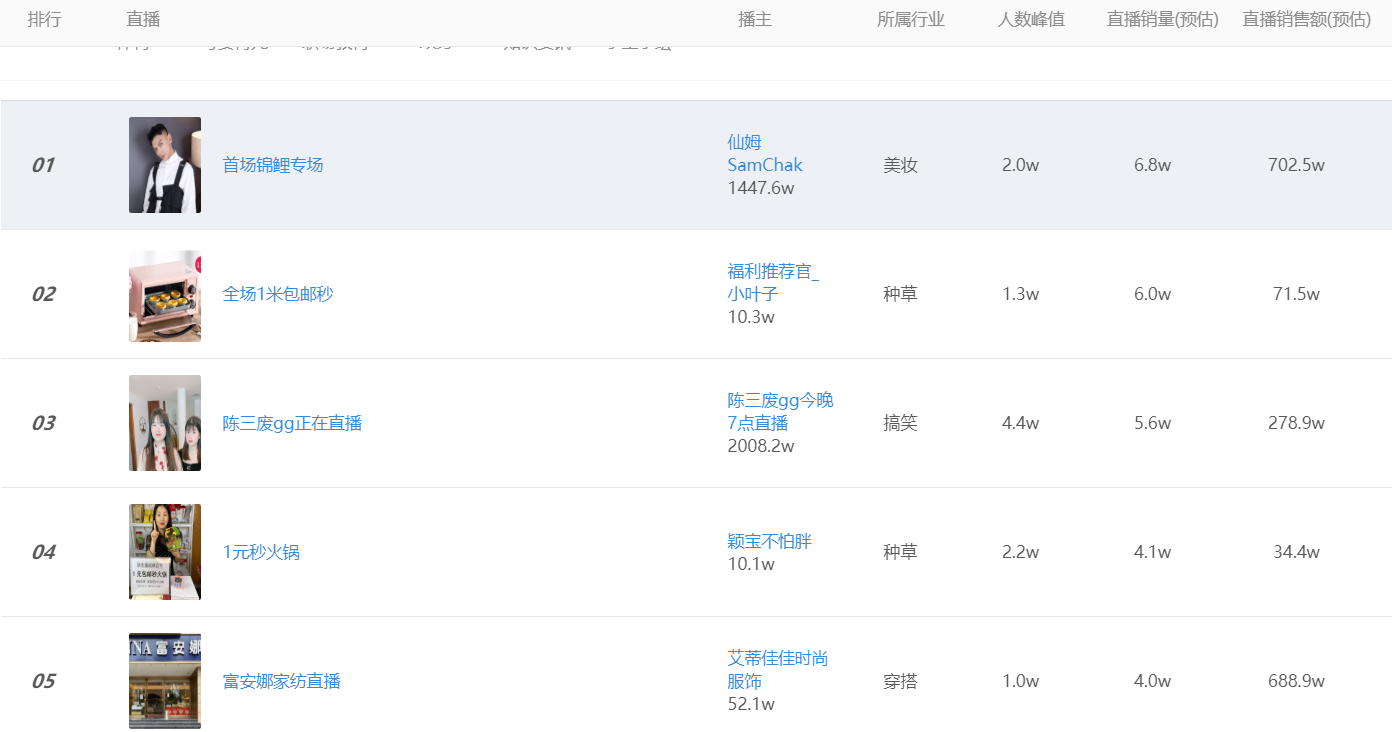Sort by 直播销售额(预估) column header
Viewport: 1392px width, 732px height.
coord(1307,19)
